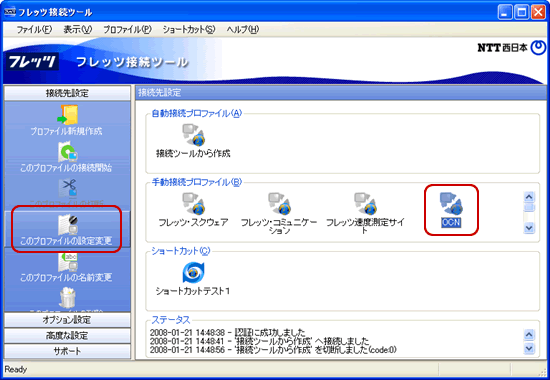Open the ヘルプ(H) menu

[243, 29]
